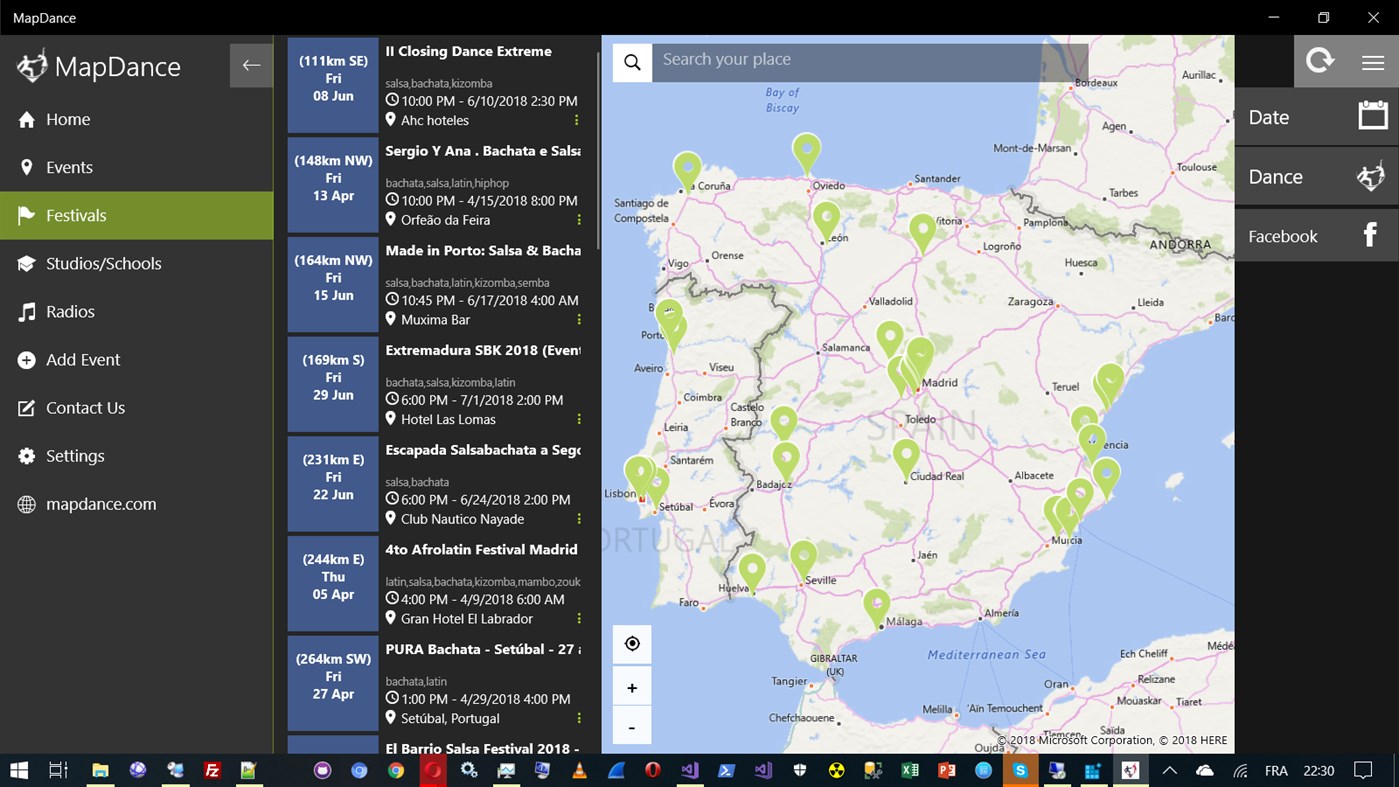Open Google Chrome from the taskbar

click(x=396, y=770)
